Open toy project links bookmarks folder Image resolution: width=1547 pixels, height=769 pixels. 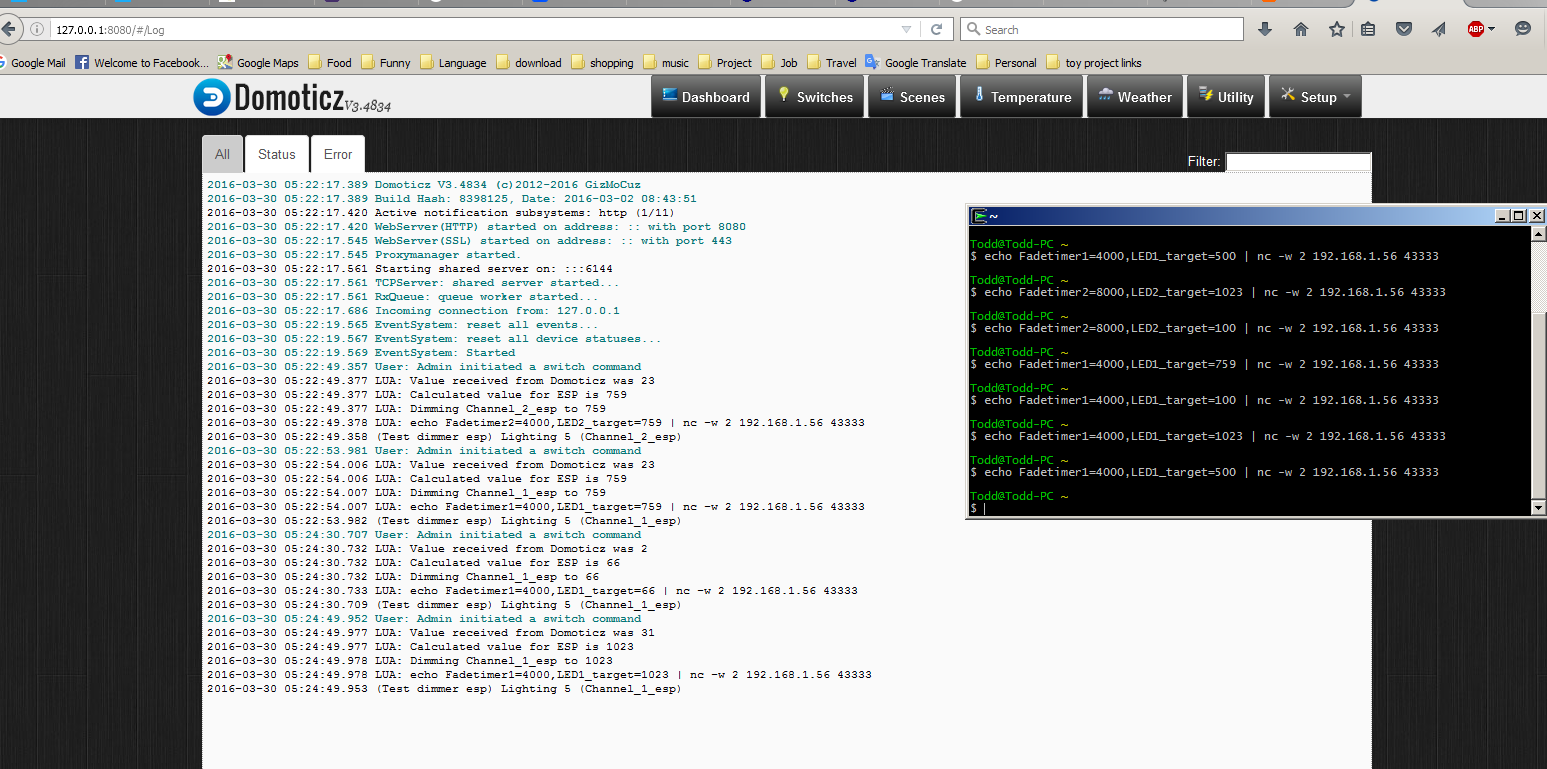[x=1094, y=62]
